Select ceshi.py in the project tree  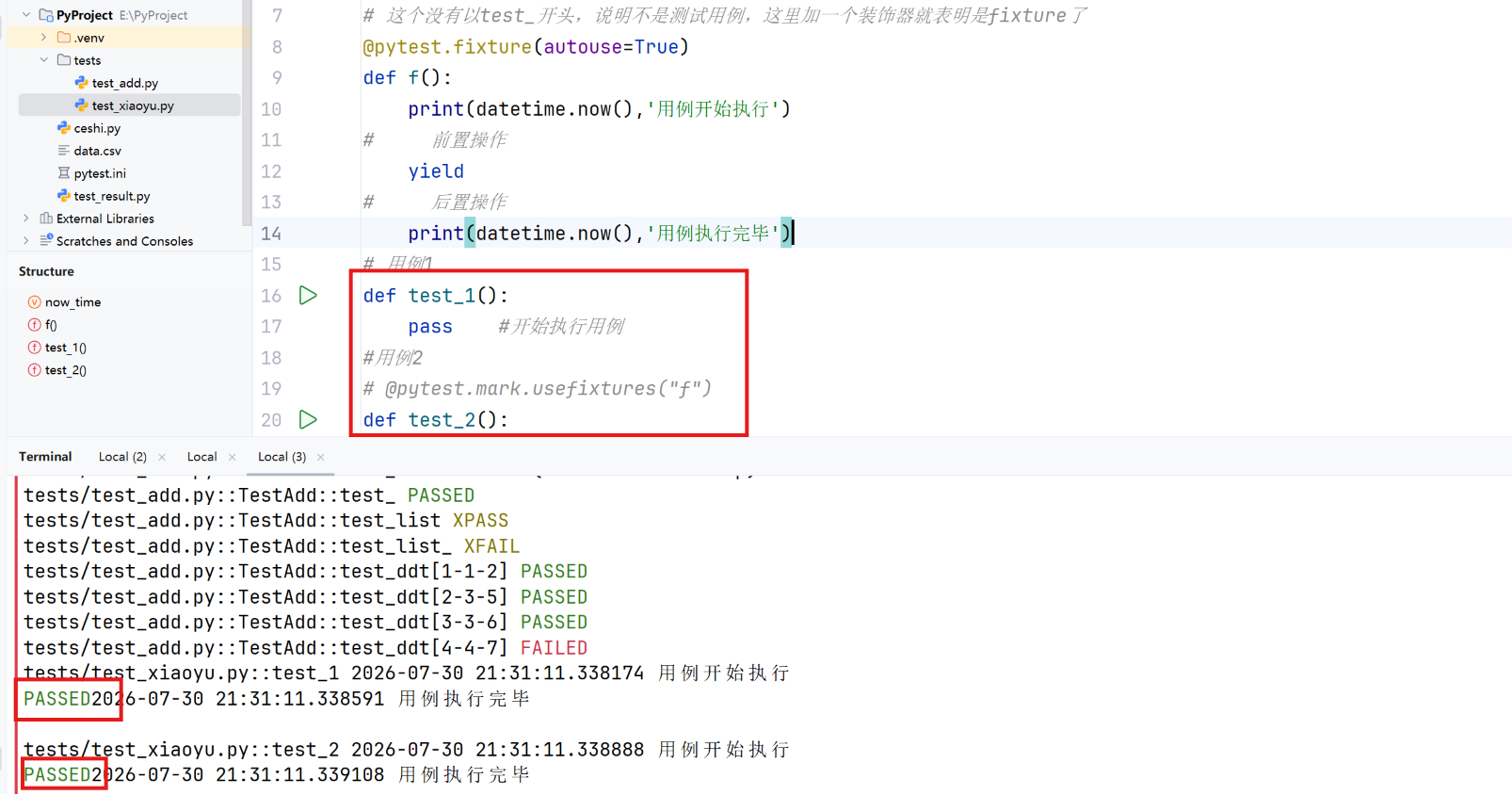(x=97, y=128)
